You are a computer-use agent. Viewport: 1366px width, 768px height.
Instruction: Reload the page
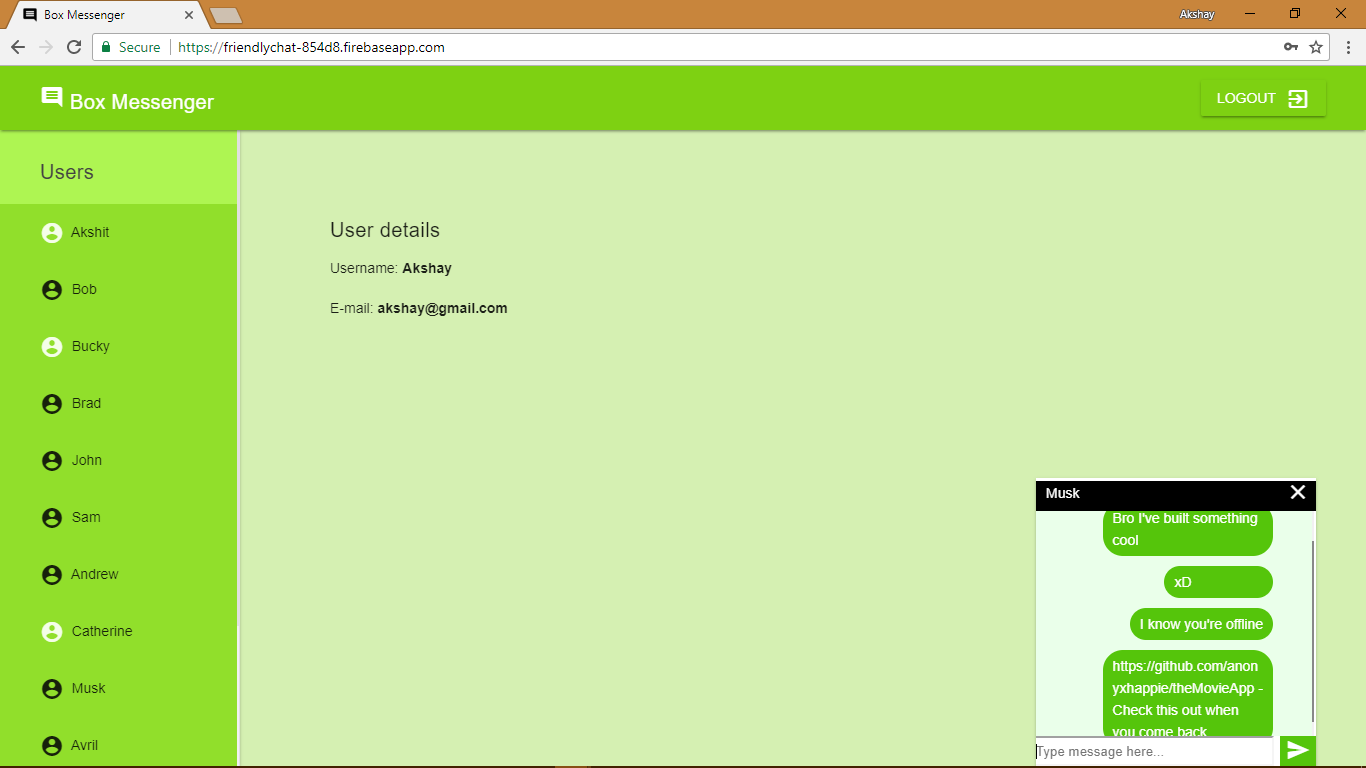coord(74,47)
